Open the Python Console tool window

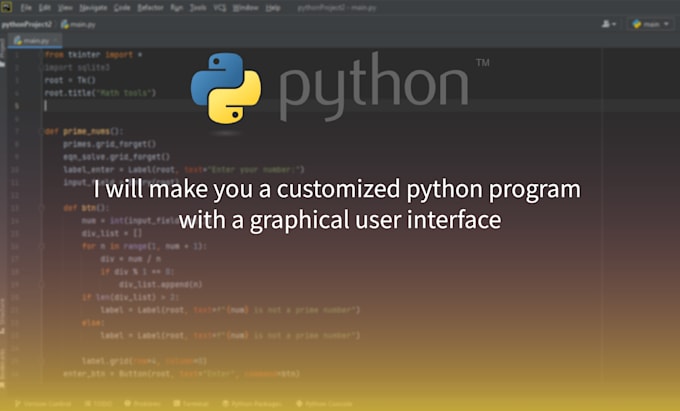coord(324,404)
